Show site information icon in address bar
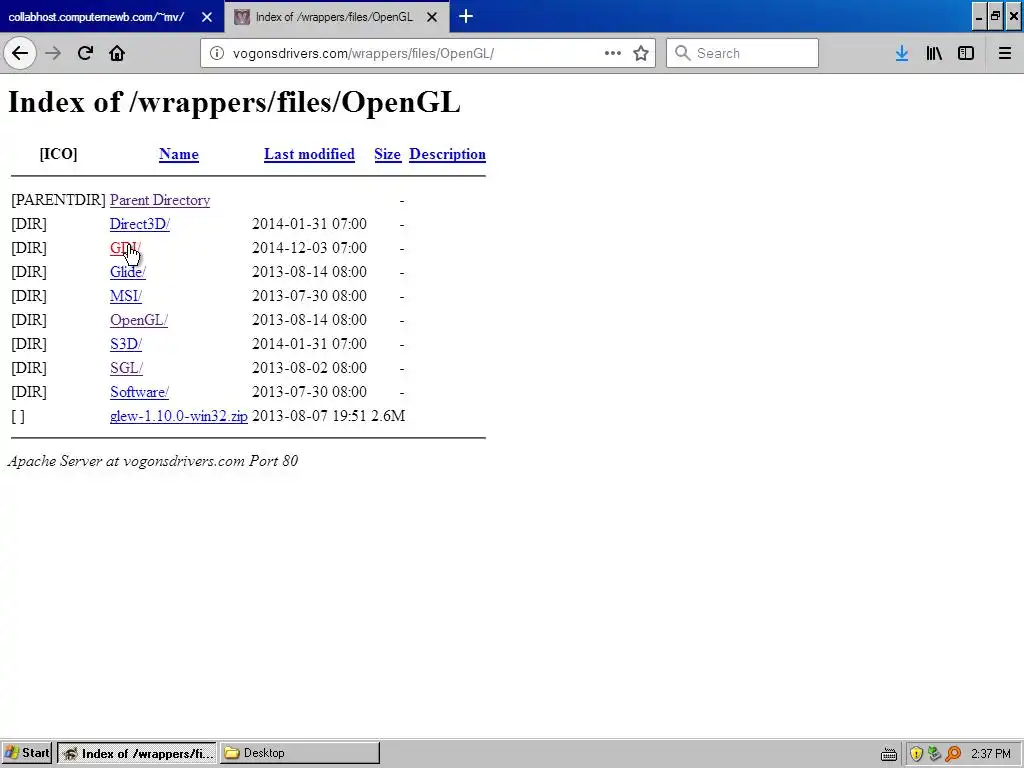 pyautogui.click(x=216, y=53)
